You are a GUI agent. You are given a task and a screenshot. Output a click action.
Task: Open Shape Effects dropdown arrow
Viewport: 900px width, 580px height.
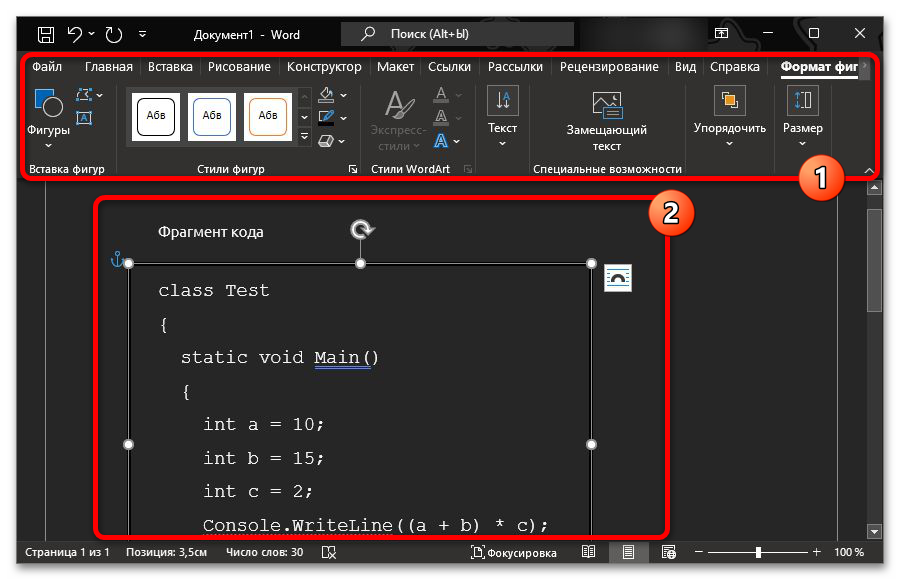[342, 141]
